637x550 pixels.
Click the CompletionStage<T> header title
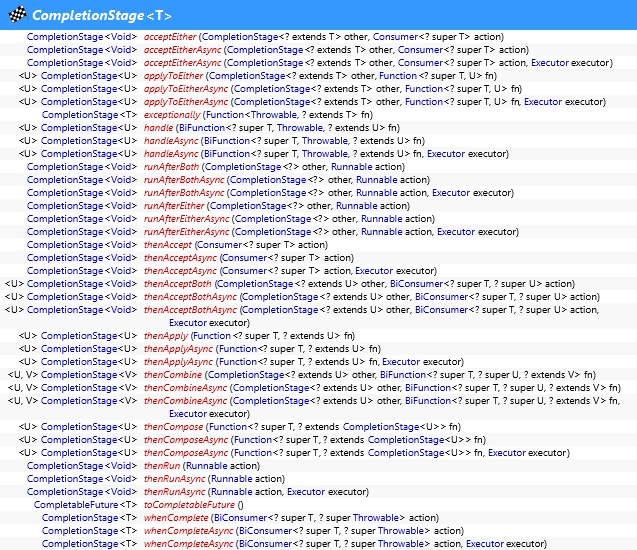[102, 15]
